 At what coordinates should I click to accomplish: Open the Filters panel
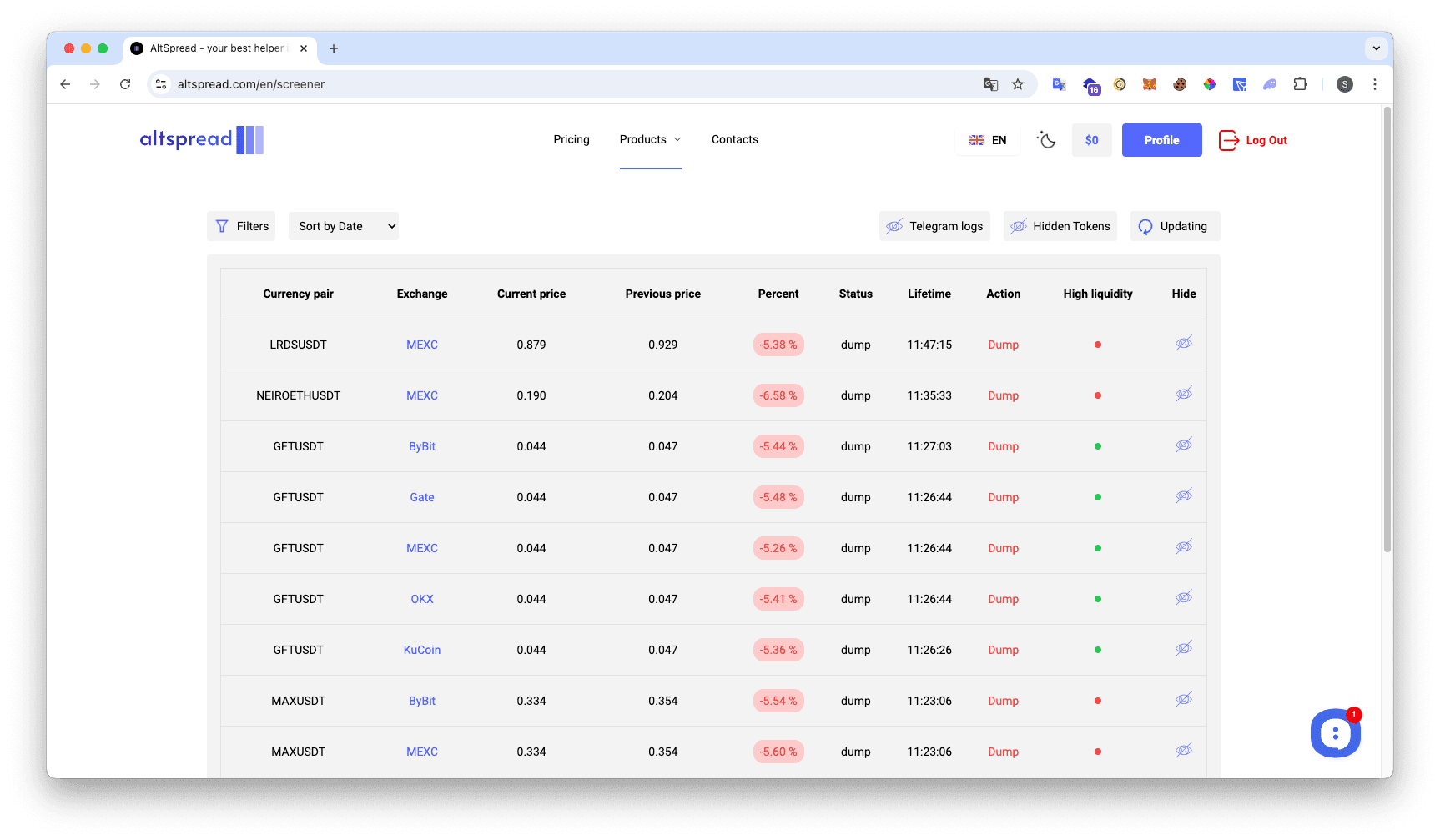click(241, 226)
